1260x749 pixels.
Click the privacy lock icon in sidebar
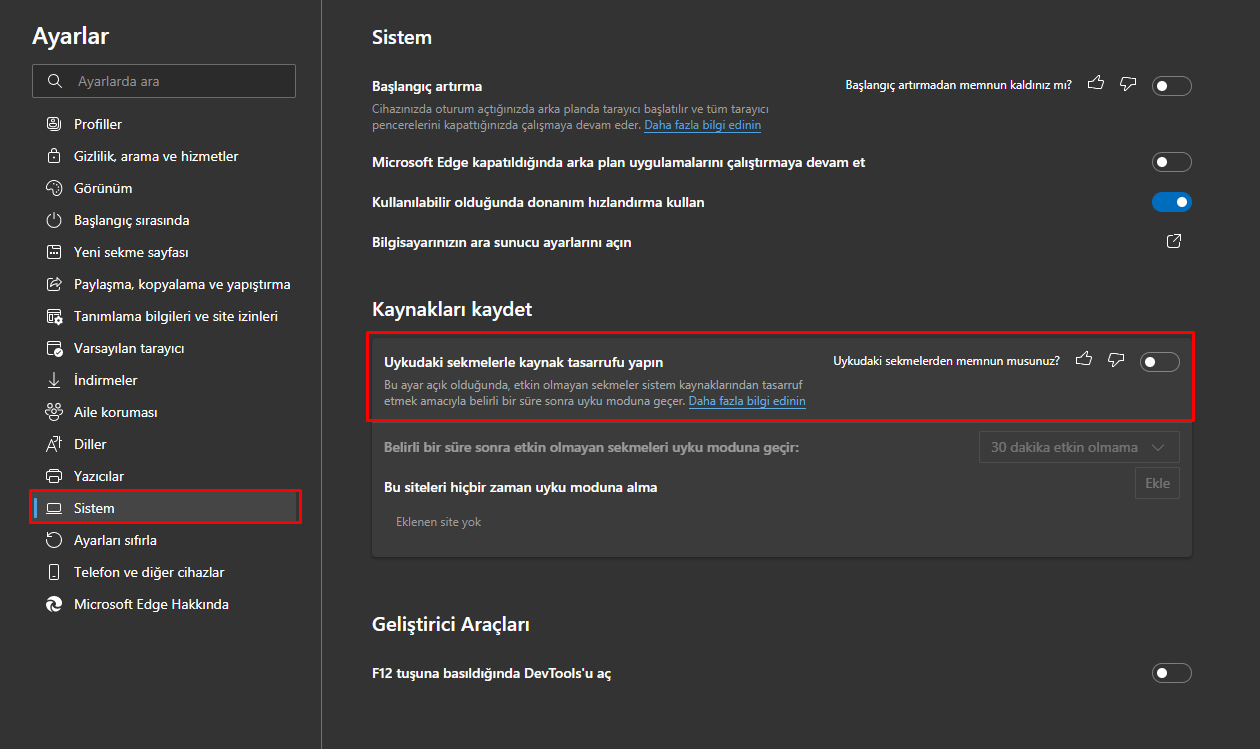point(54,156)
